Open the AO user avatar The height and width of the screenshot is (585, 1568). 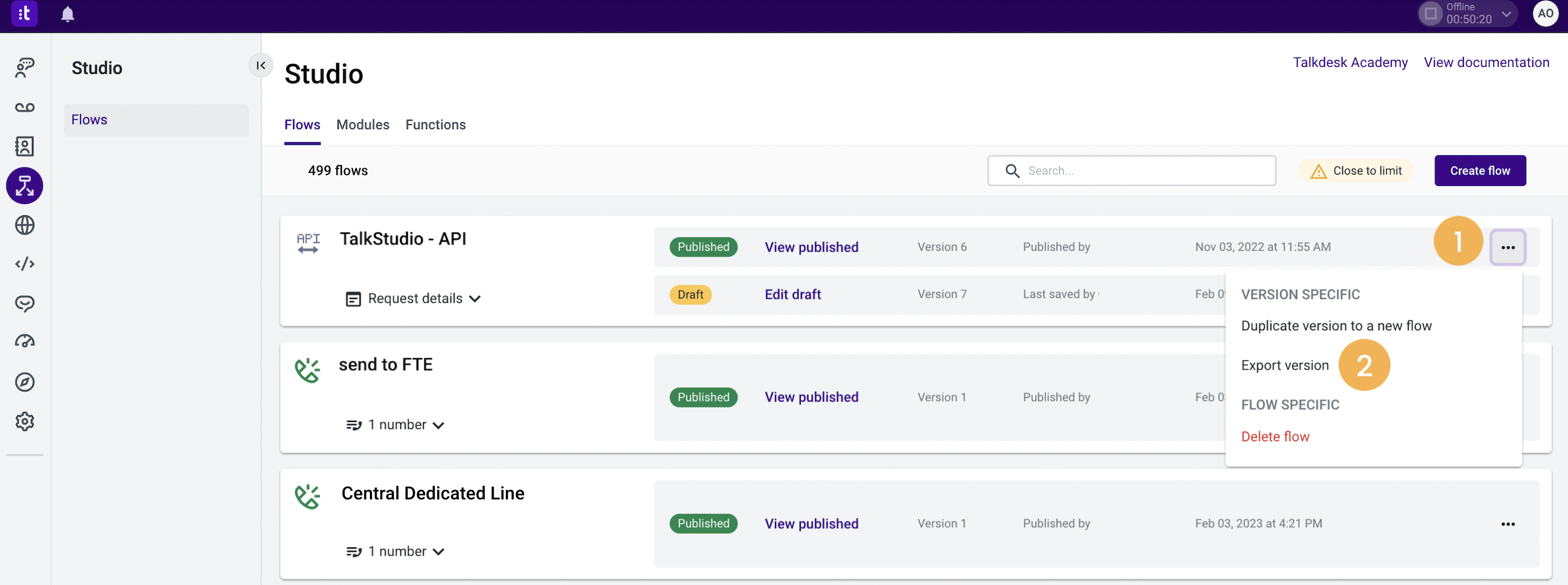[x=1545, y=13]
